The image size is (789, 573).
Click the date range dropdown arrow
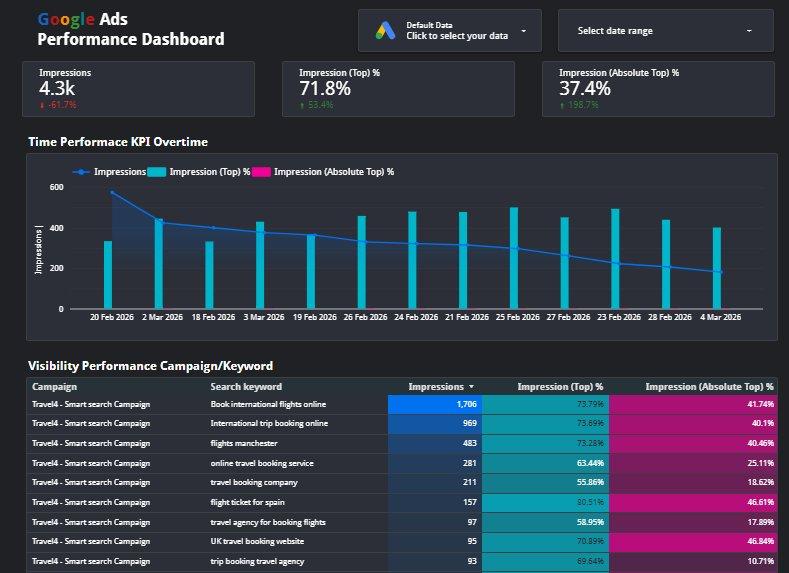click(749, 31)
